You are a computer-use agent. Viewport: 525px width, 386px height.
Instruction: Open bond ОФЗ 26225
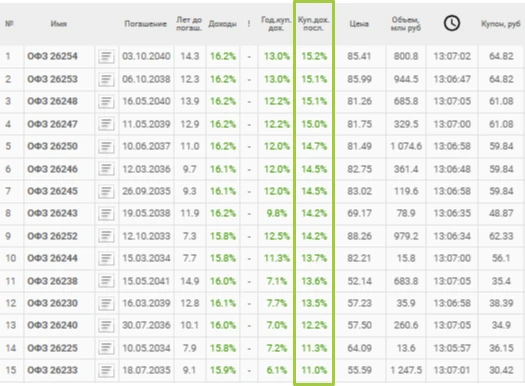(52, 348)
